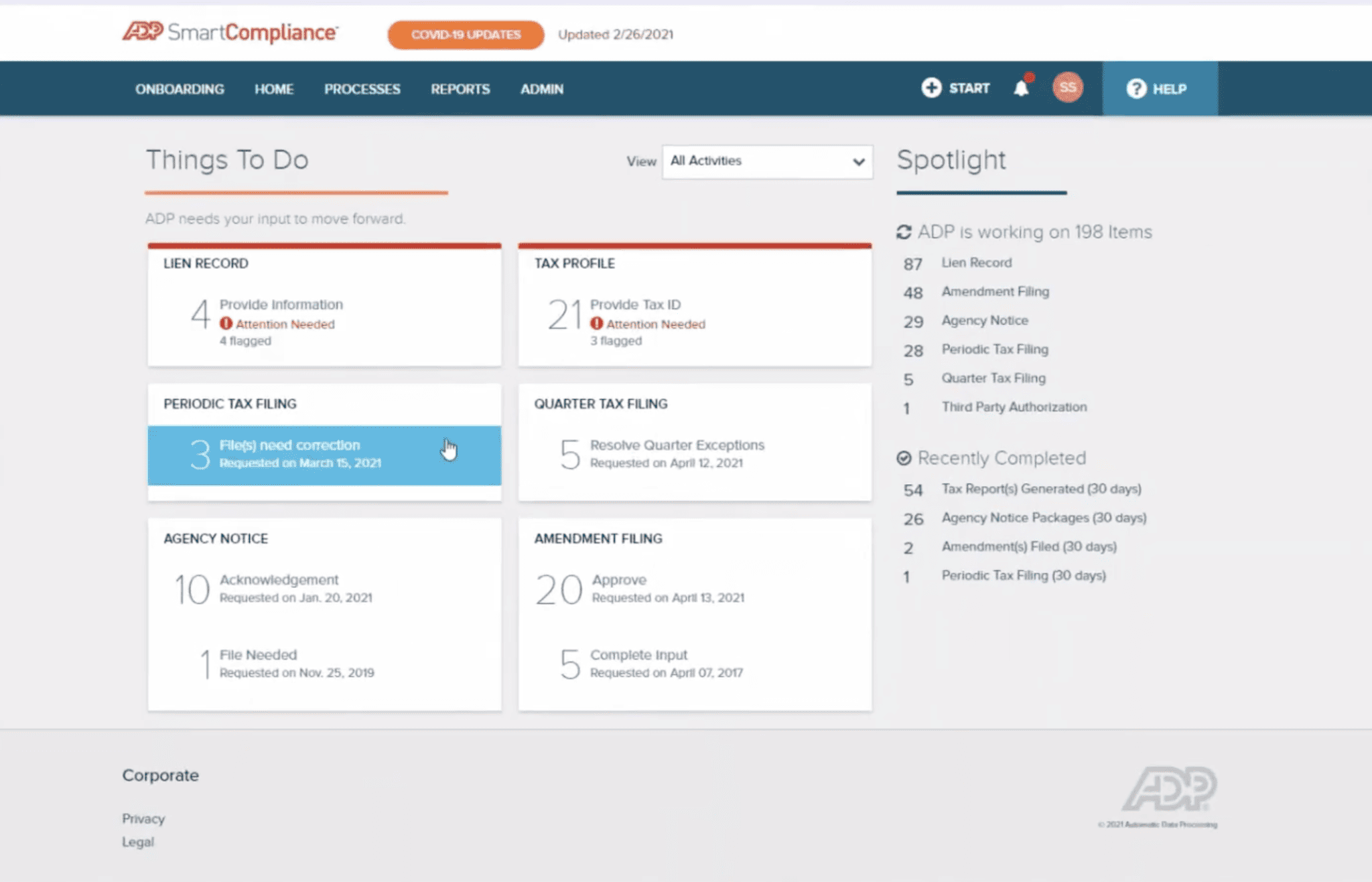Image resolution: width=1372 pixels, height=882 pixels.
Task: Click the refresh icon beside ADP is working
Action: [905, 231]
